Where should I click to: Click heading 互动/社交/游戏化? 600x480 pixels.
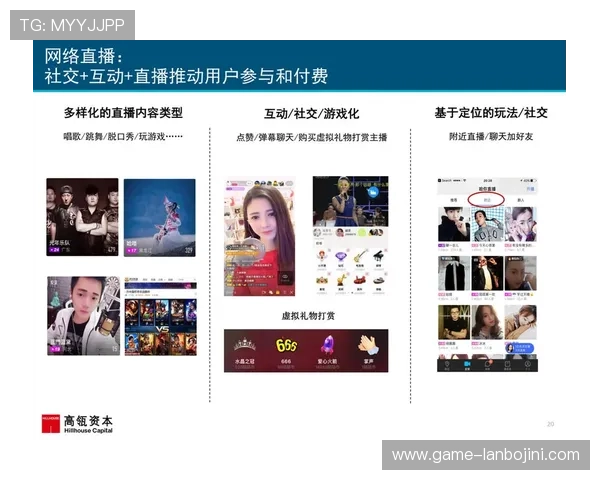(311, 114)
